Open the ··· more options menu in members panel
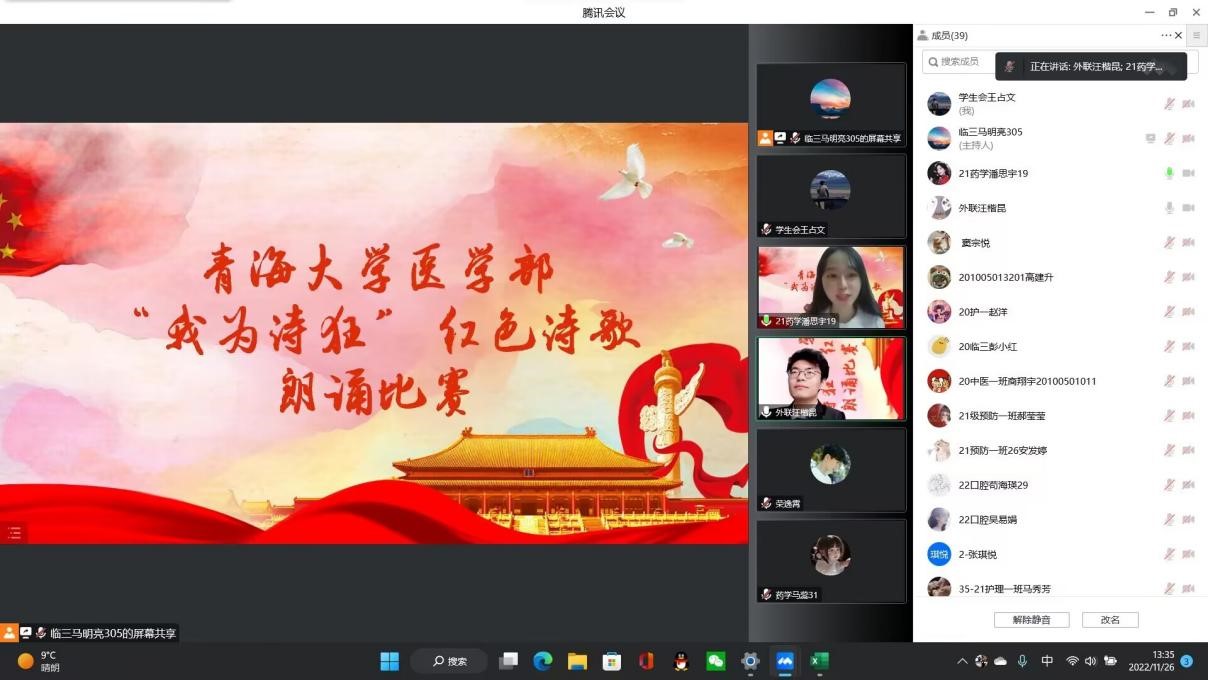This screenshot has width=1208, height=680. [1165, 34]
